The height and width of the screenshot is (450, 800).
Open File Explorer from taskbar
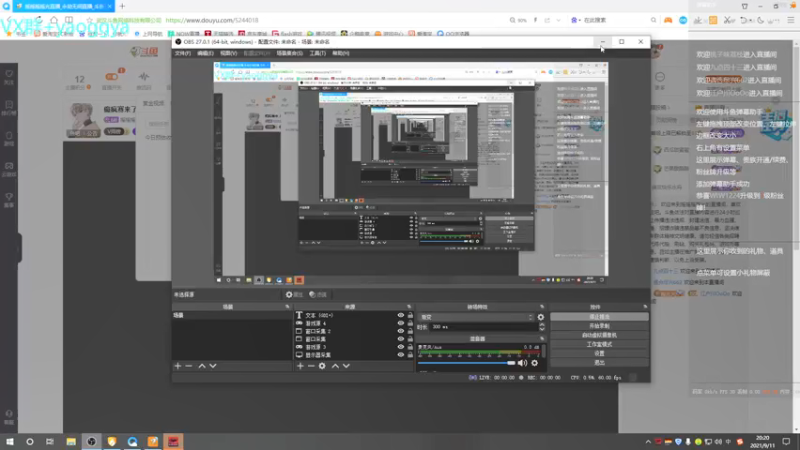point(71,441)
